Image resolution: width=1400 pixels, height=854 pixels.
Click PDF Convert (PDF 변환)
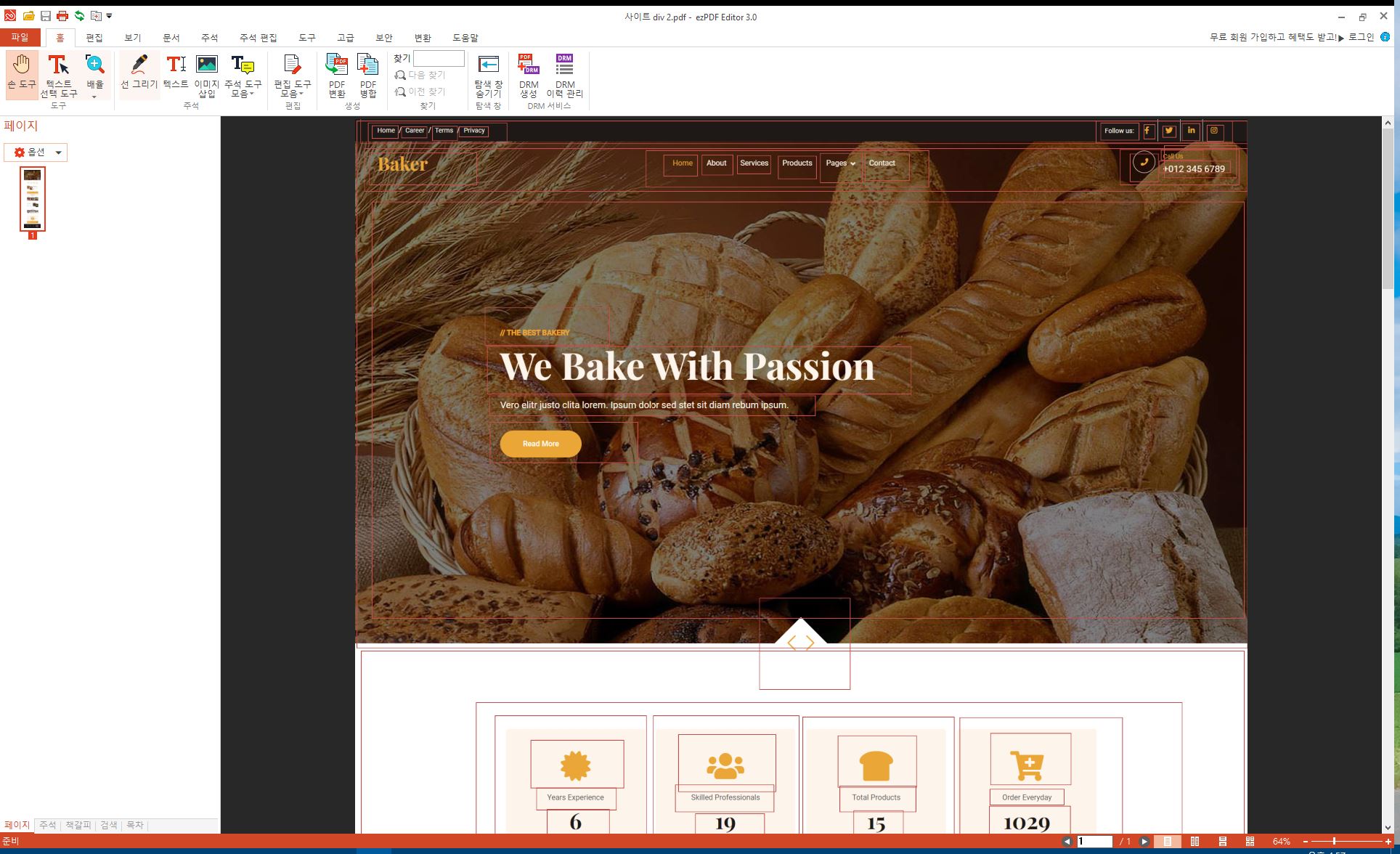coord(337,75)
